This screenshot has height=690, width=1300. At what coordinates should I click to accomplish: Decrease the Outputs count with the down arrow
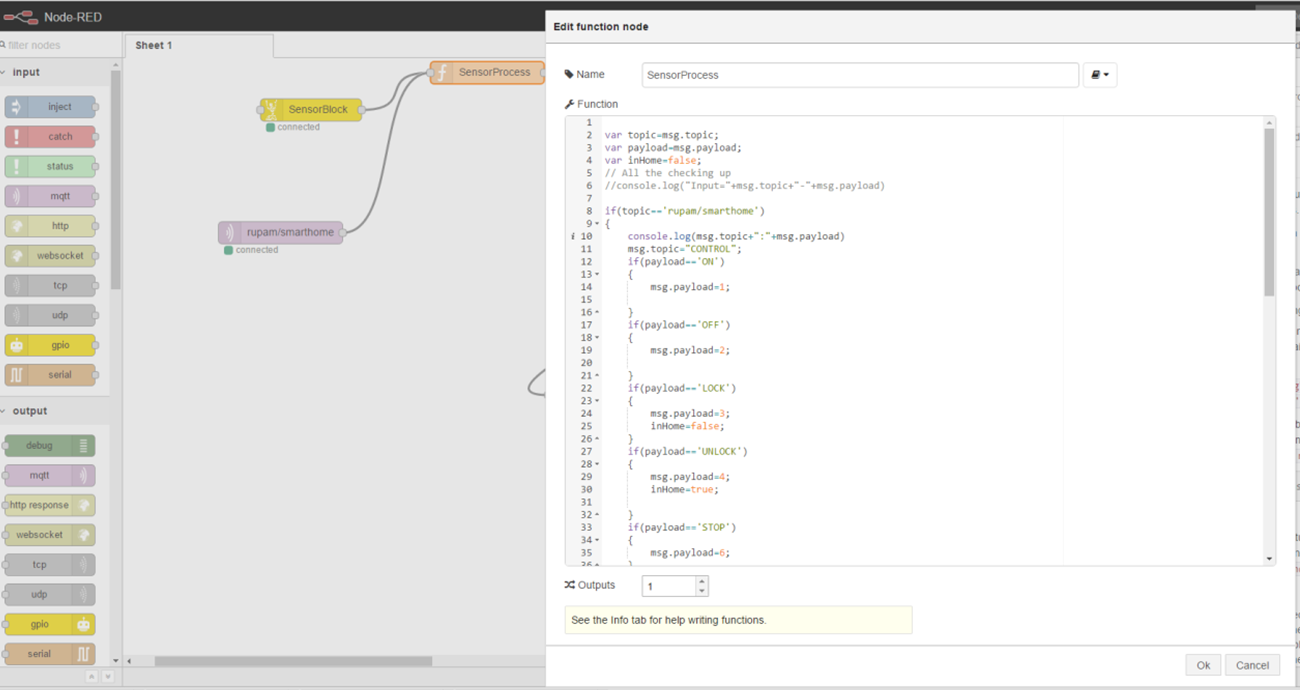tap(701, 591)
